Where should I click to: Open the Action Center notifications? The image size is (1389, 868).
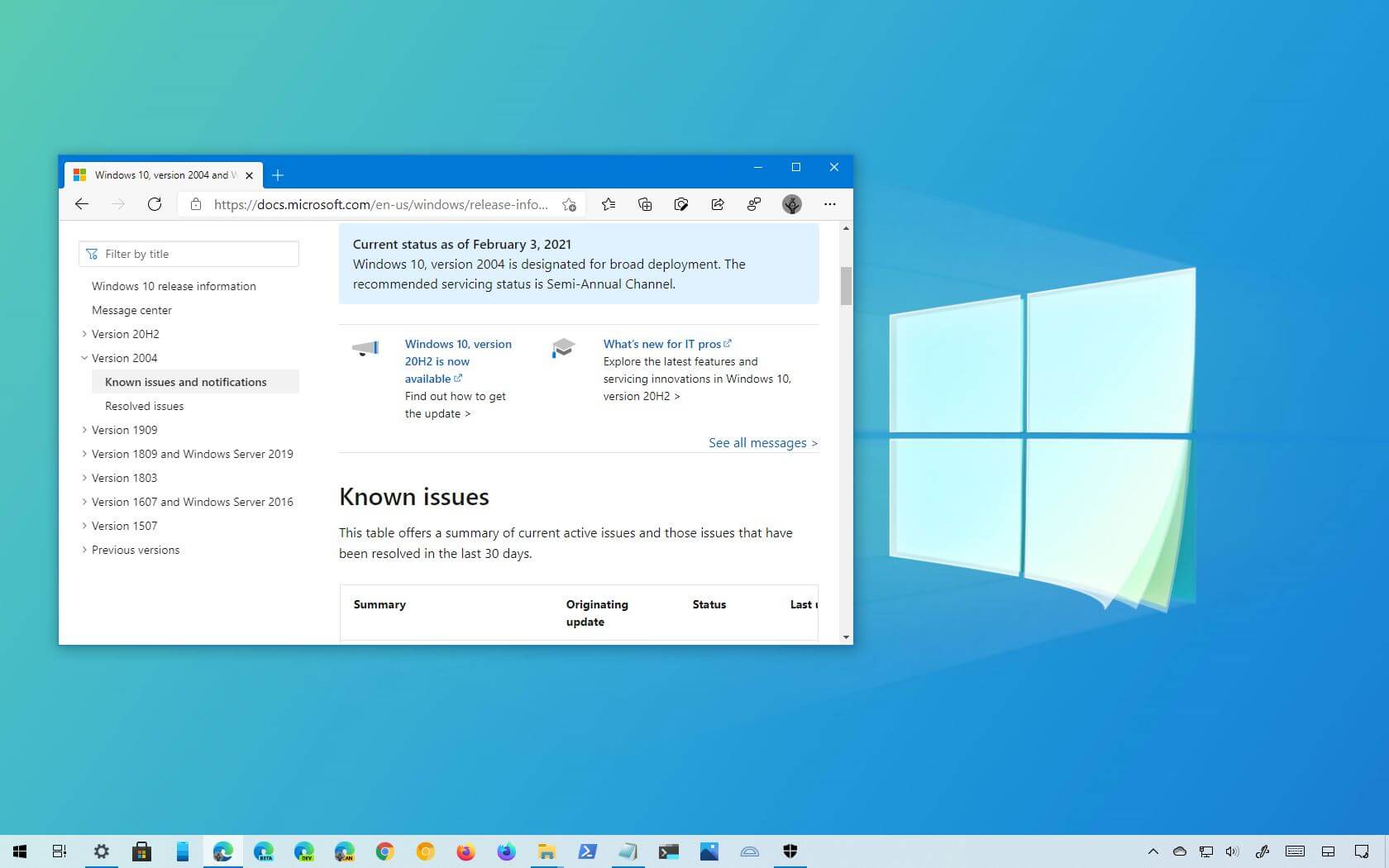coord(1362,851)
